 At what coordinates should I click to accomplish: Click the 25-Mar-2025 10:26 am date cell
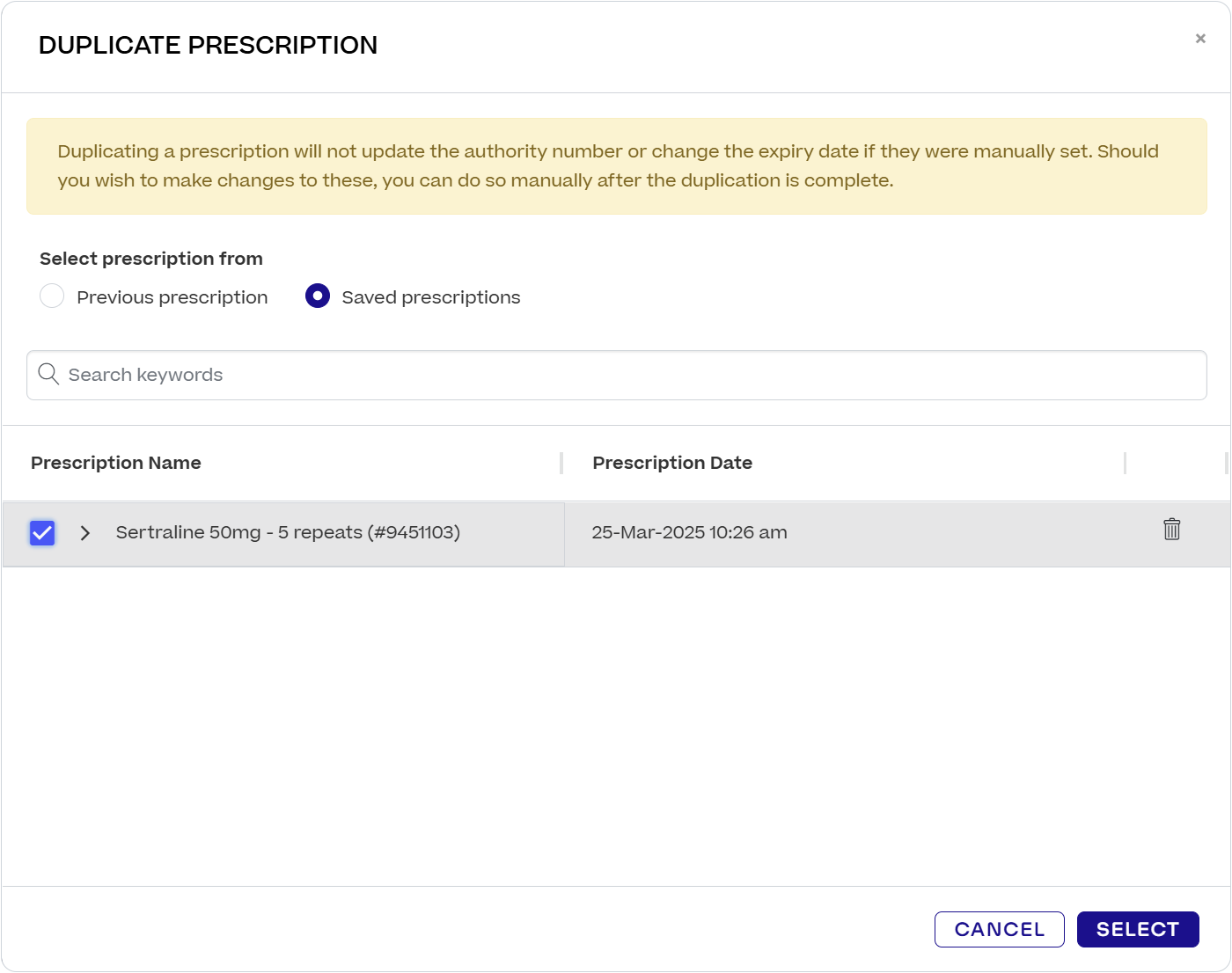689,533
